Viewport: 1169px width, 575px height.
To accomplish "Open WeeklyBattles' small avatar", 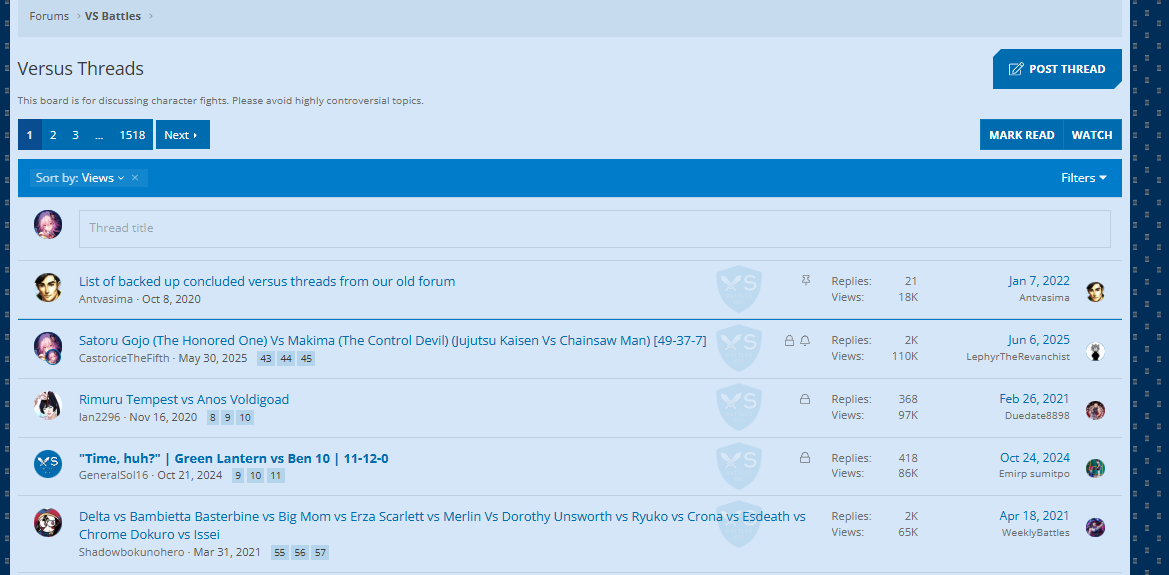I will 1094,527.
